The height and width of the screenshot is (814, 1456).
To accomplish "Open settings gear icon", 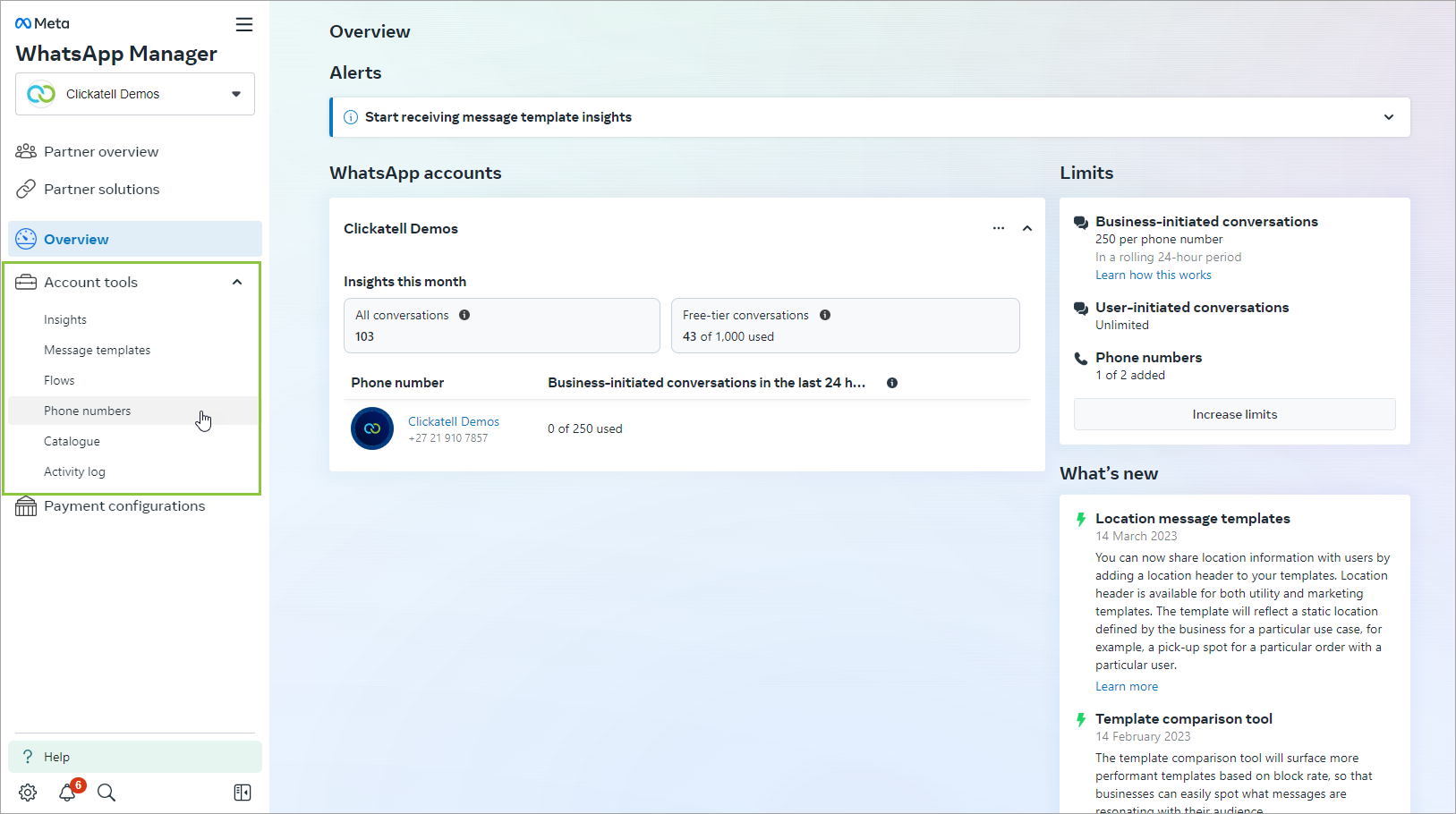I will point(28,793).
